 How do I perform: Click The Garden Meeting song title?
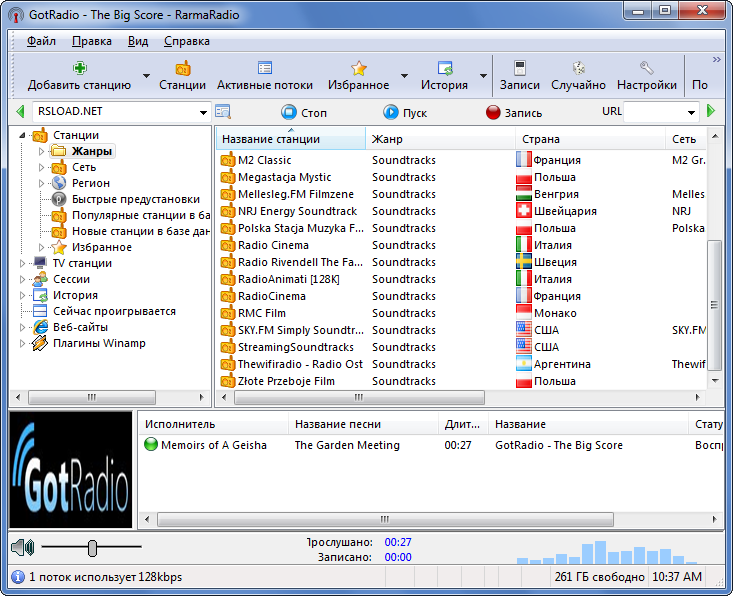pos(347,445)
